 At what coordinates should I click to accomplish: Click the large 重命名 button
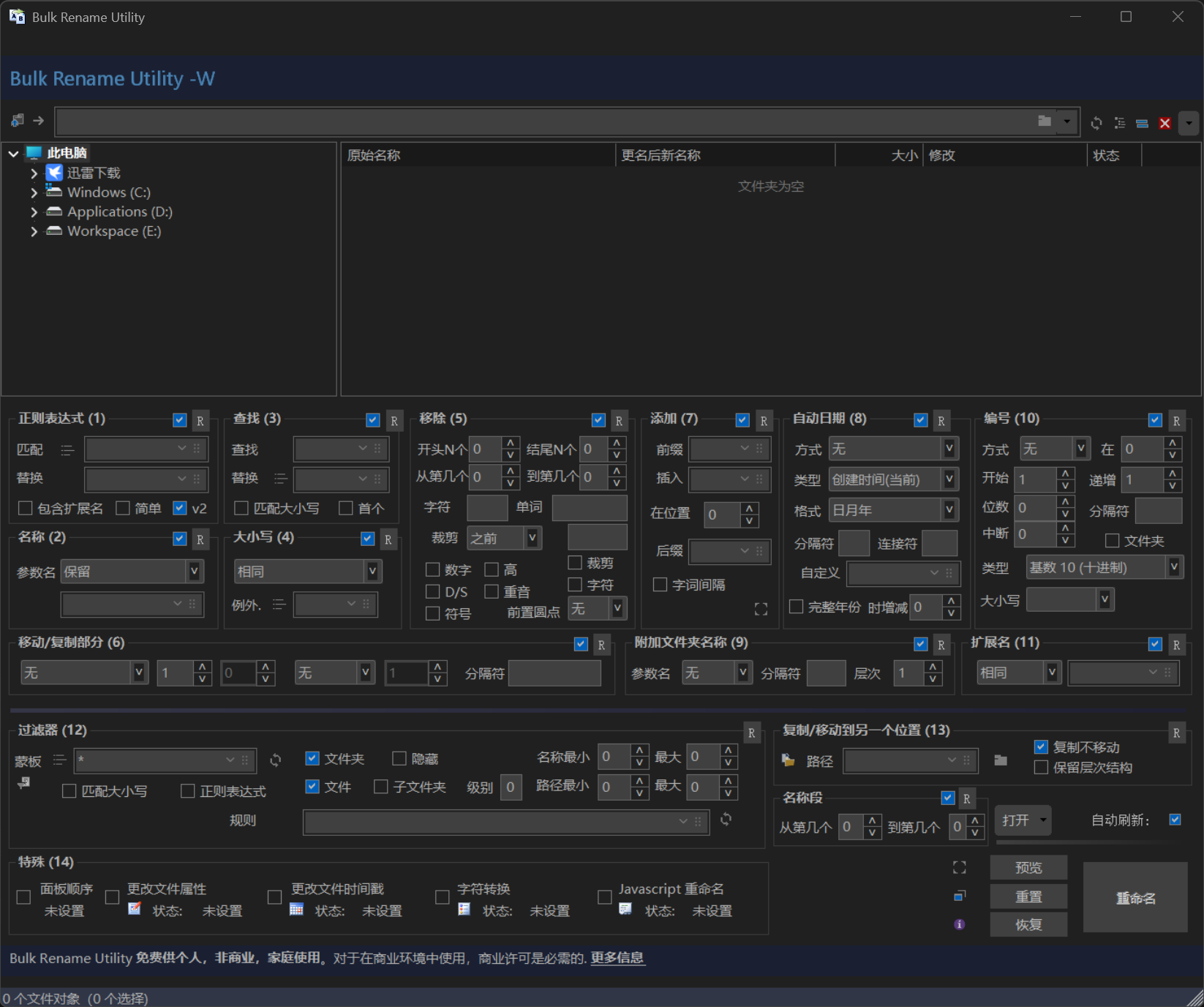coord(1135,898)
